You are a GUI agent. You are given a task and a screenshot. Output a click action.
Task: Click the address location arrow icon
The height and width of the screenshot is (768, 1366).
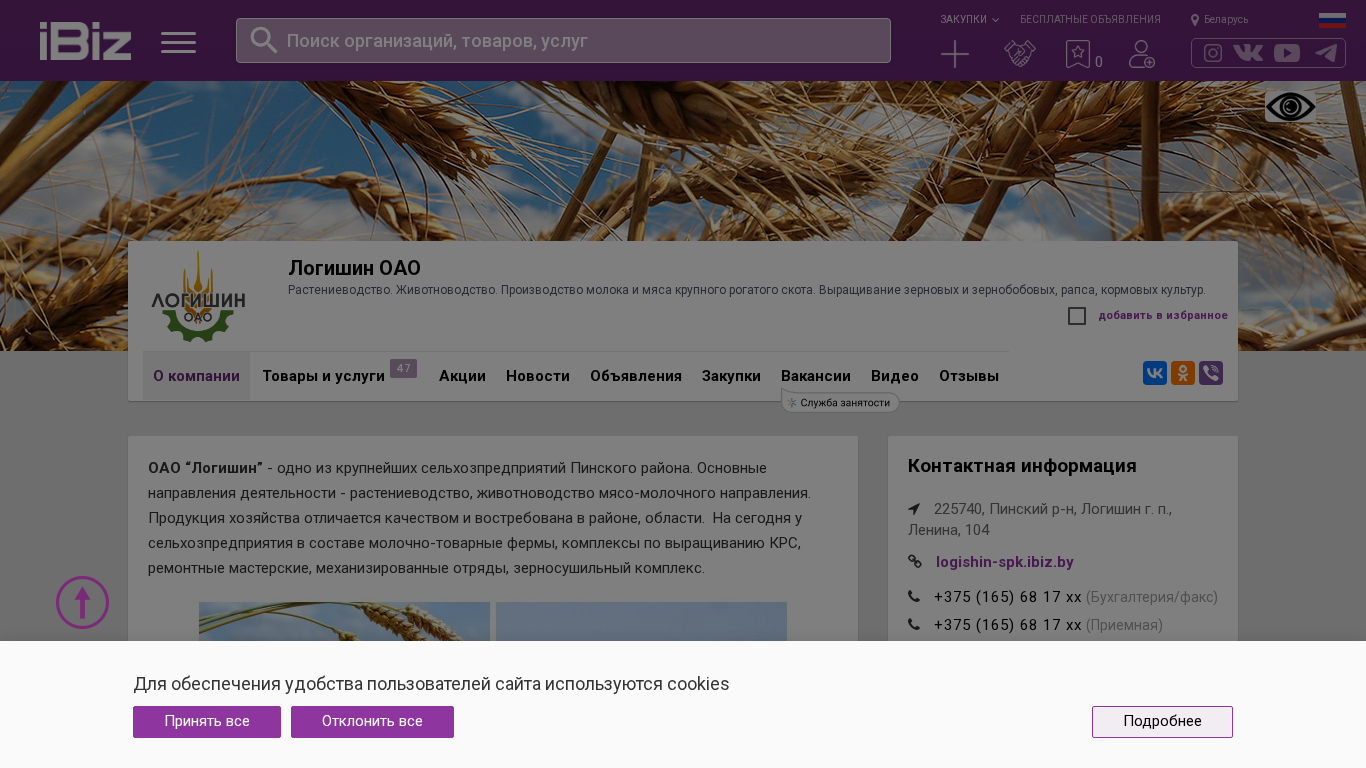tap(914, 509)
